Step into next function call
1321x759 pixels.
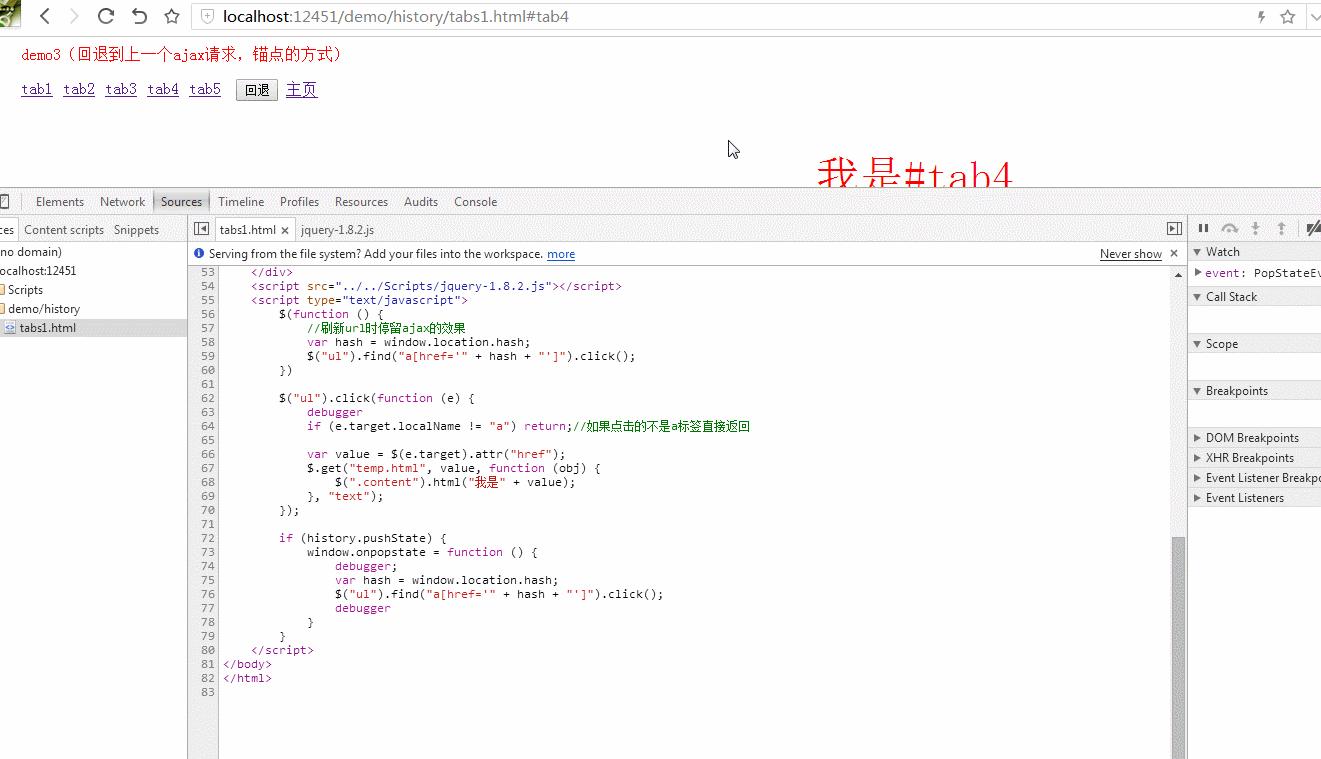(1256, 229)
